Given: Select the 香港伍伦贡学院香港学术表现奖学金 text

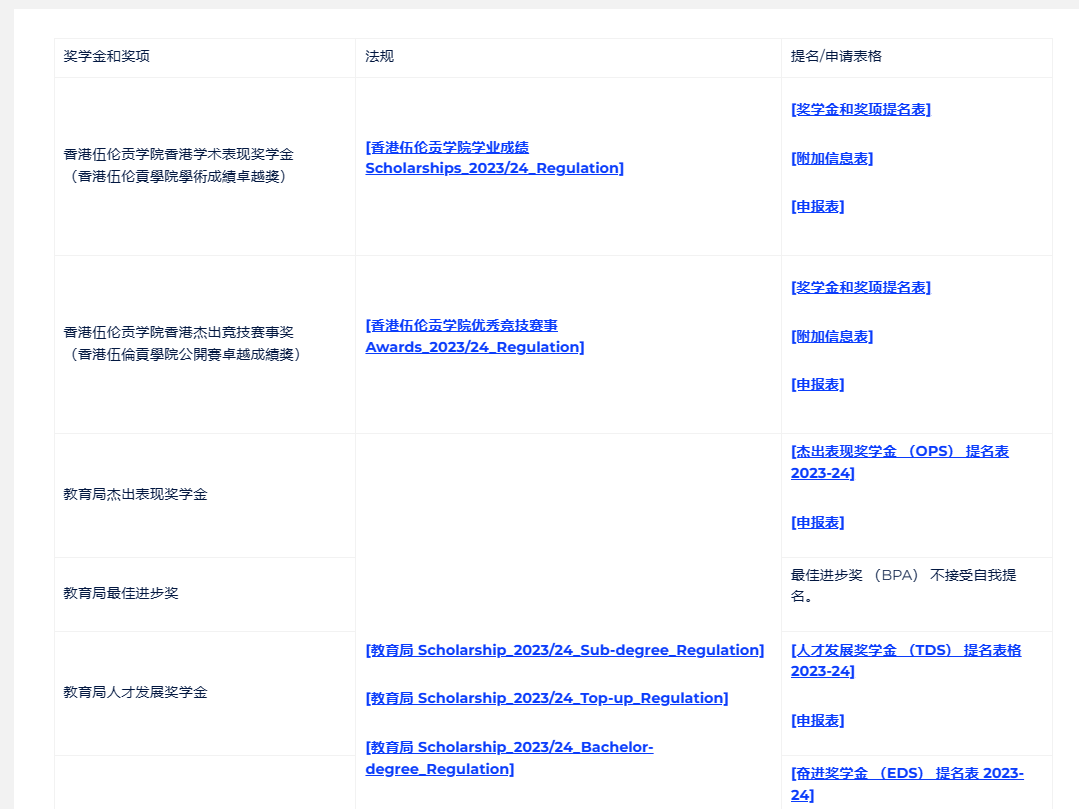Looking at the screenshot, I should point(179,155).
